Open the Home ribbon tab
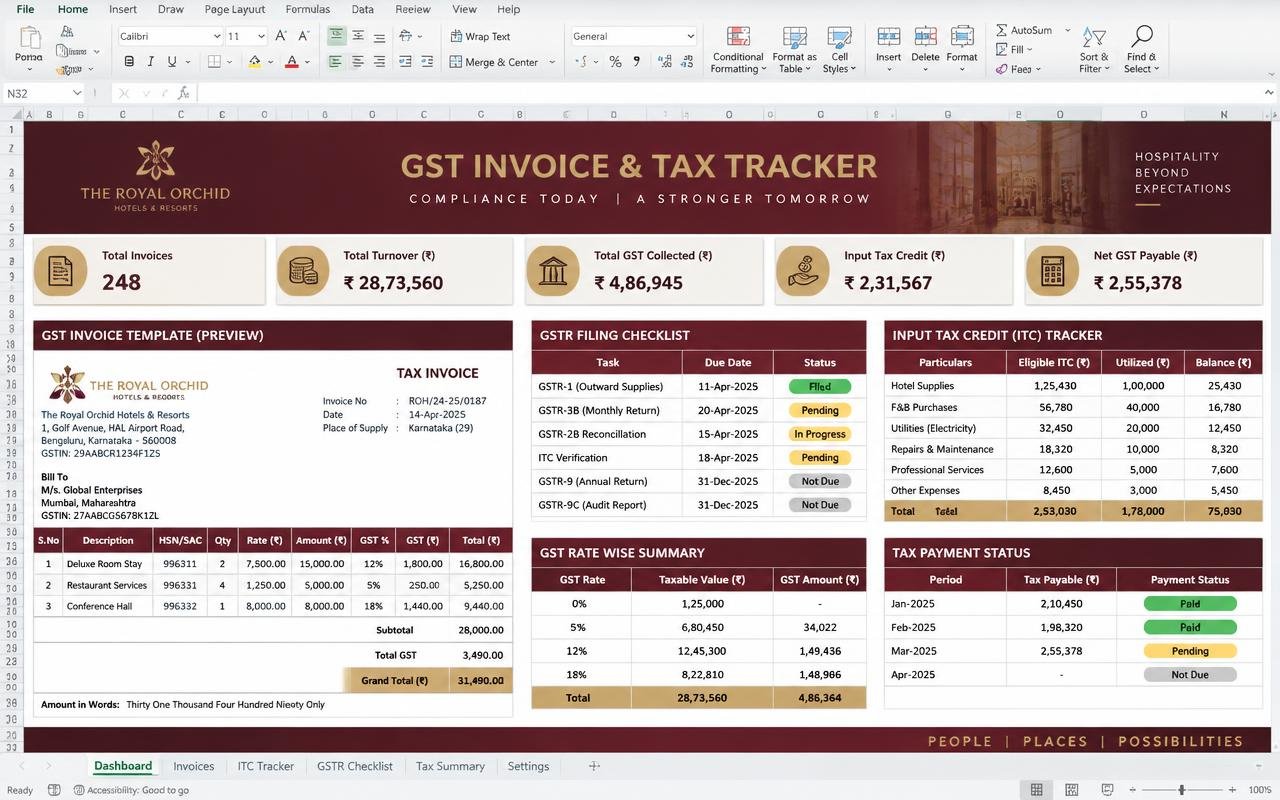Image resolution: width=1280 pixels, height=800 pixels. [73, 9]
